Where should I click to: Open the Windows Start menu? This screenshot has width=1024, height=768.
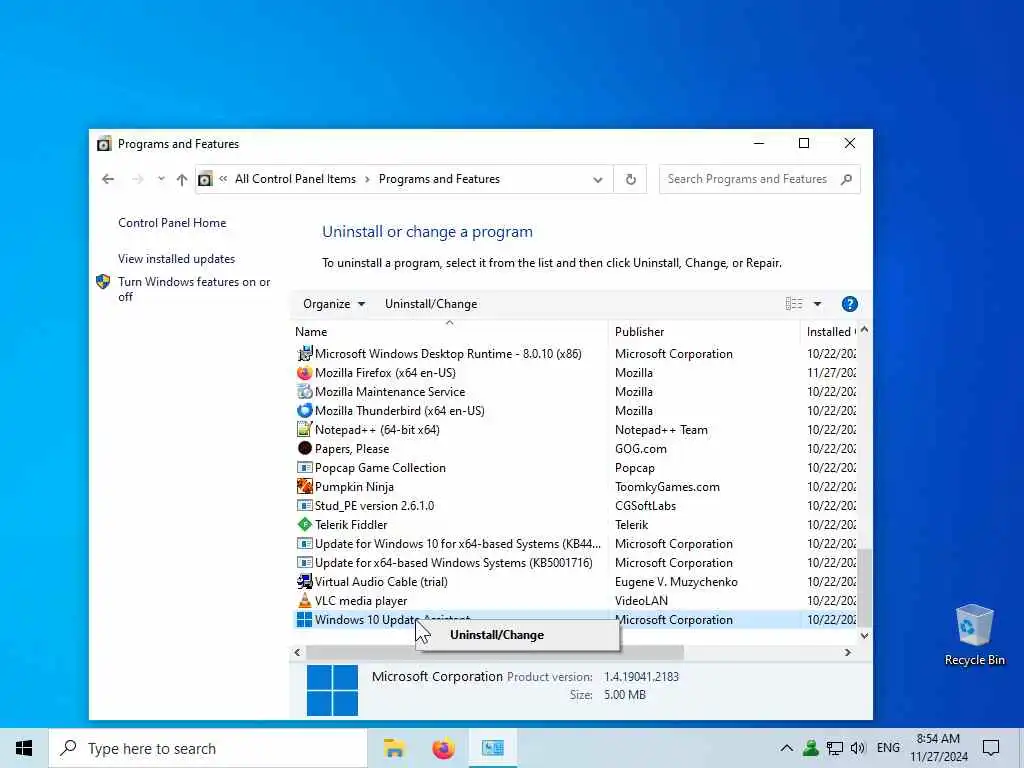pos(24,748)
